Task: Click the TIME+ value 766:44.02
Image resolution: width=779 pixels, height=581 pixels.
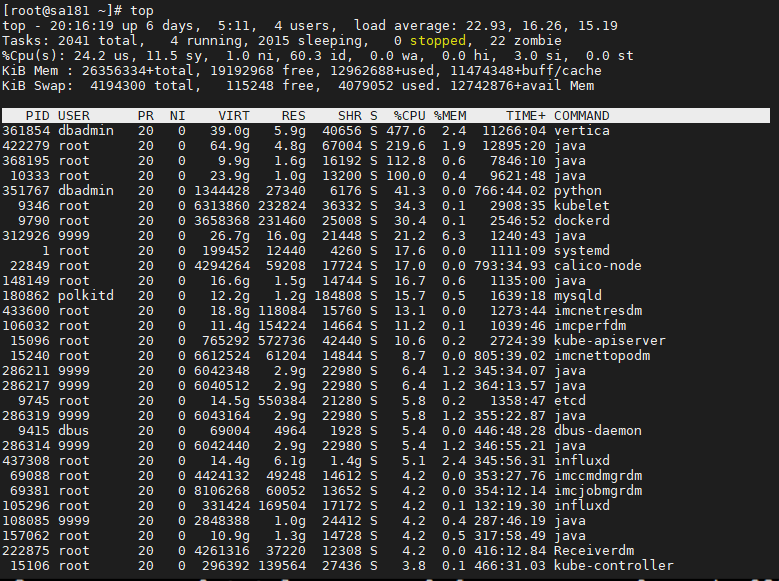Action: [x=510, y=190]
